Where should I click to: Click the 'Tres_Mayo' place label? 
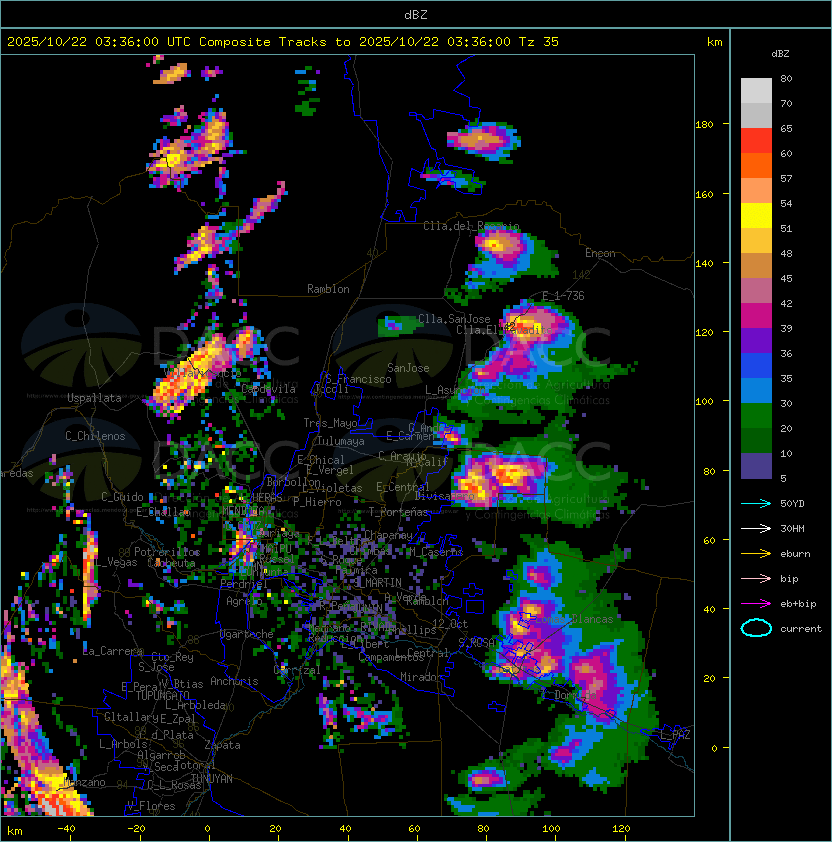(330, 423)
